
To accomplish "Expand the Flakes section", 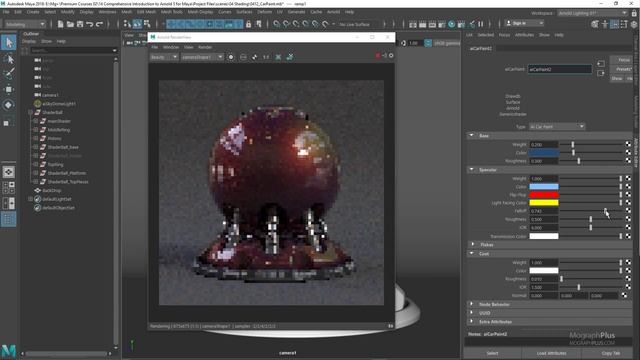I will [473, 244].
